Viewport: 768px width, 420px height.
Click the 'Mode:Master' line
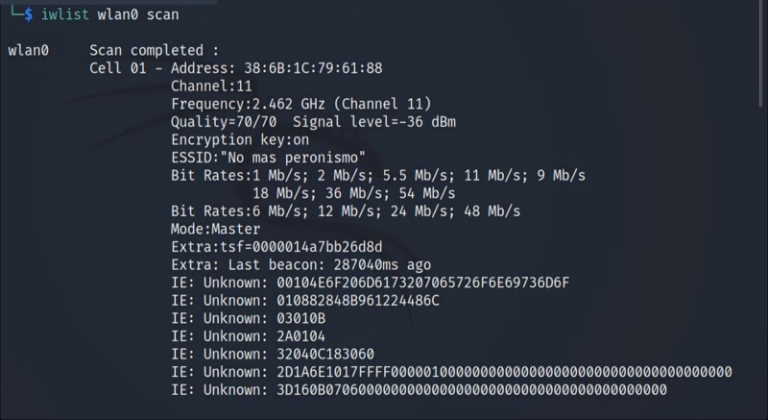[x=215, y=229]
